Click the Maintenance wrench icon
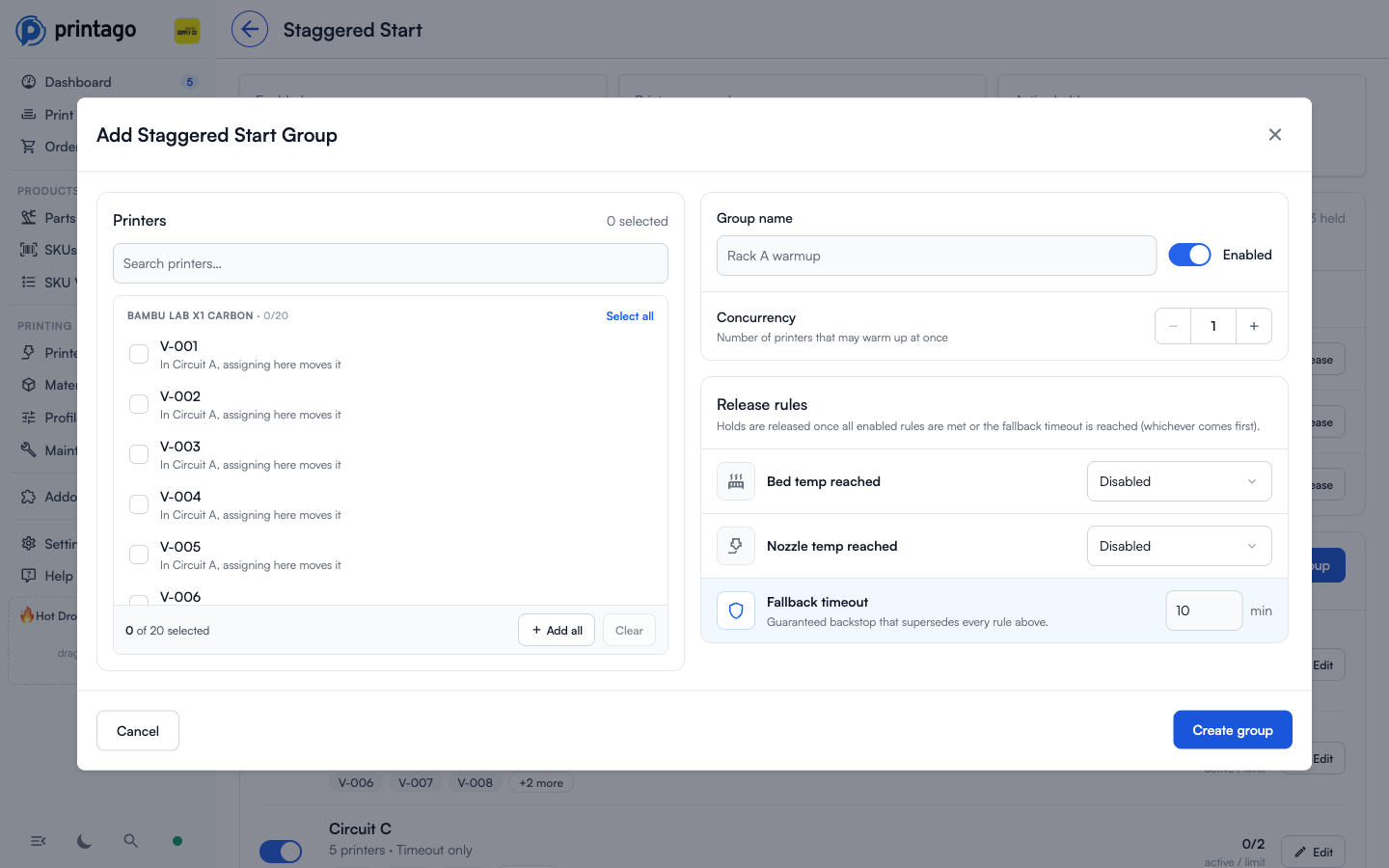The height and width of the screenshot is (868, 1389). (x=29, y=450)
